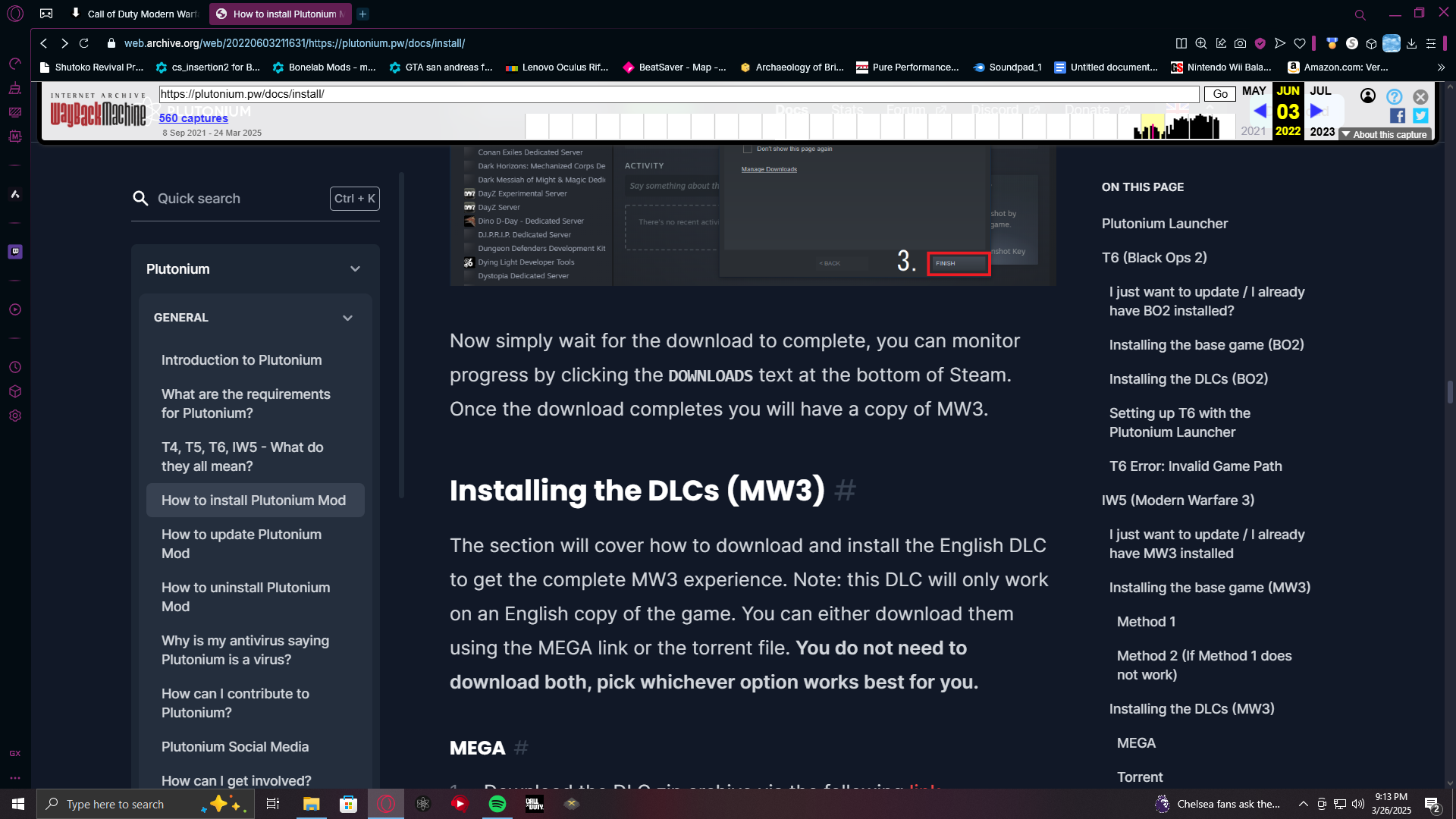Click the heart bookmark icon in address bar
Image resolution: width=1456 pixels, height=819 pixels.
(x=1300, y=43)
